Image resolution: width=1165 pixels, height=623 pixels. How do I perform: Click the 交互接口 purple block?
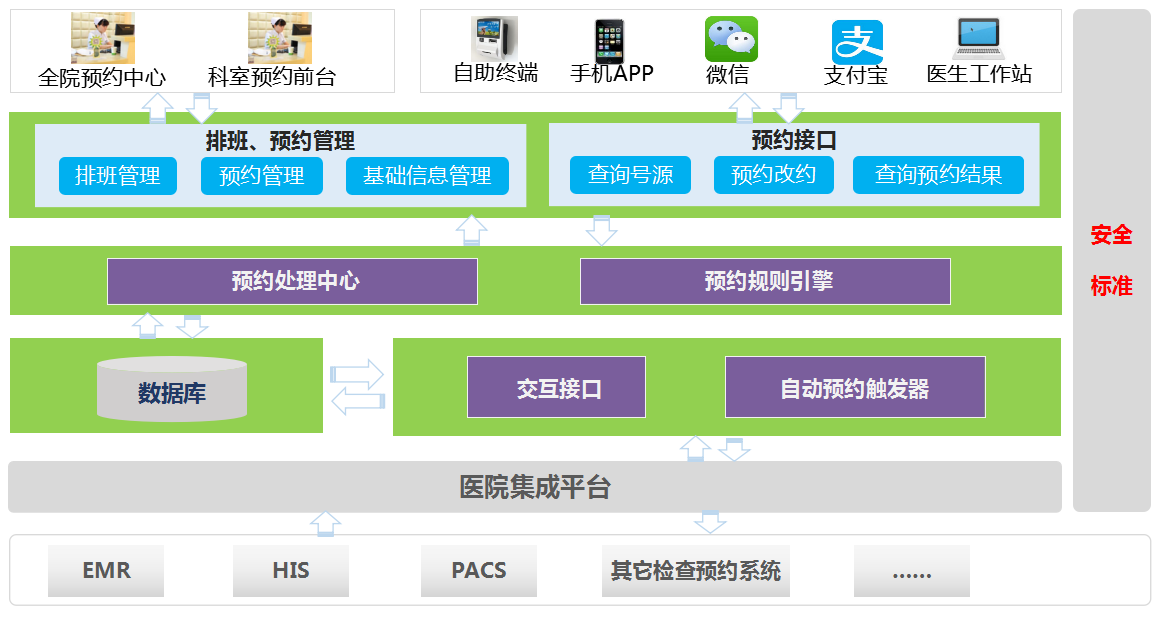coord(556,387)
